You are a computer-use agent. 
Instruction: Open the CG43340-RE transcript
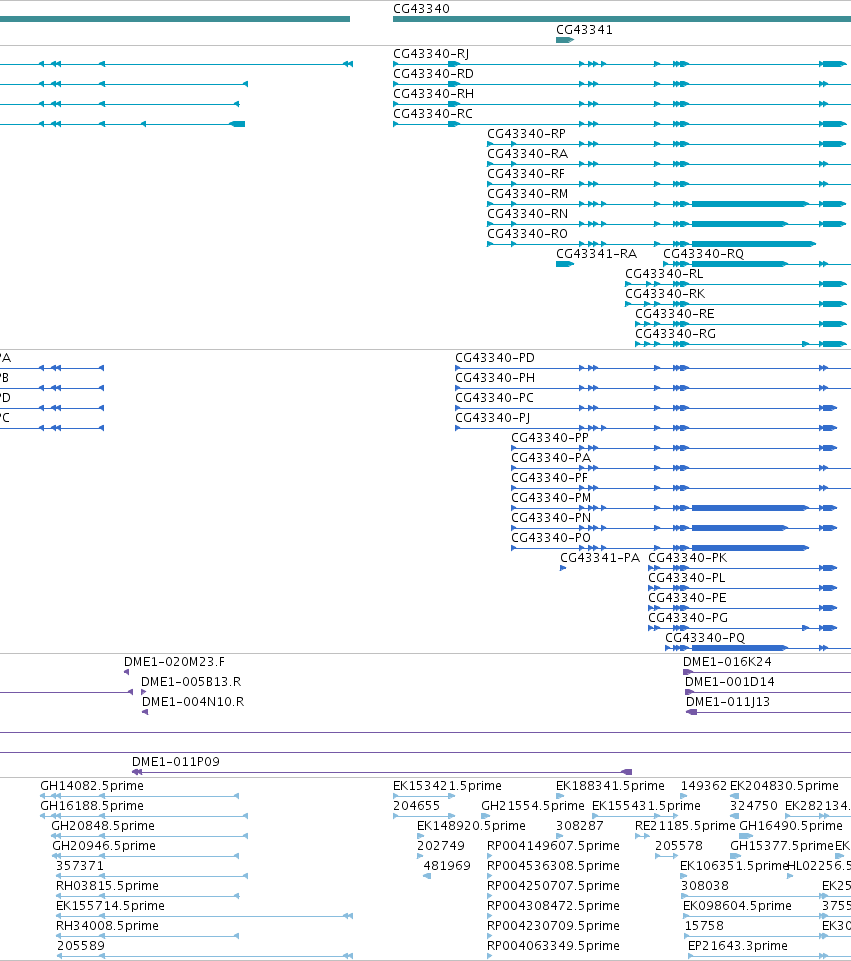(x=675, y=314)
